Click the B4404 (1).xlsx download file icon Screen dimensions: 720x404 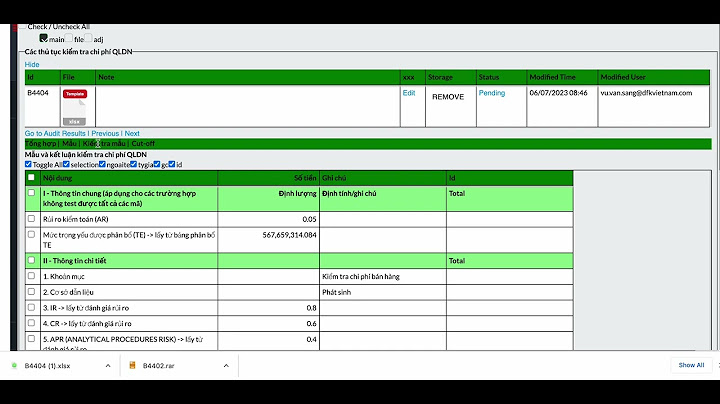coord(14,365)
